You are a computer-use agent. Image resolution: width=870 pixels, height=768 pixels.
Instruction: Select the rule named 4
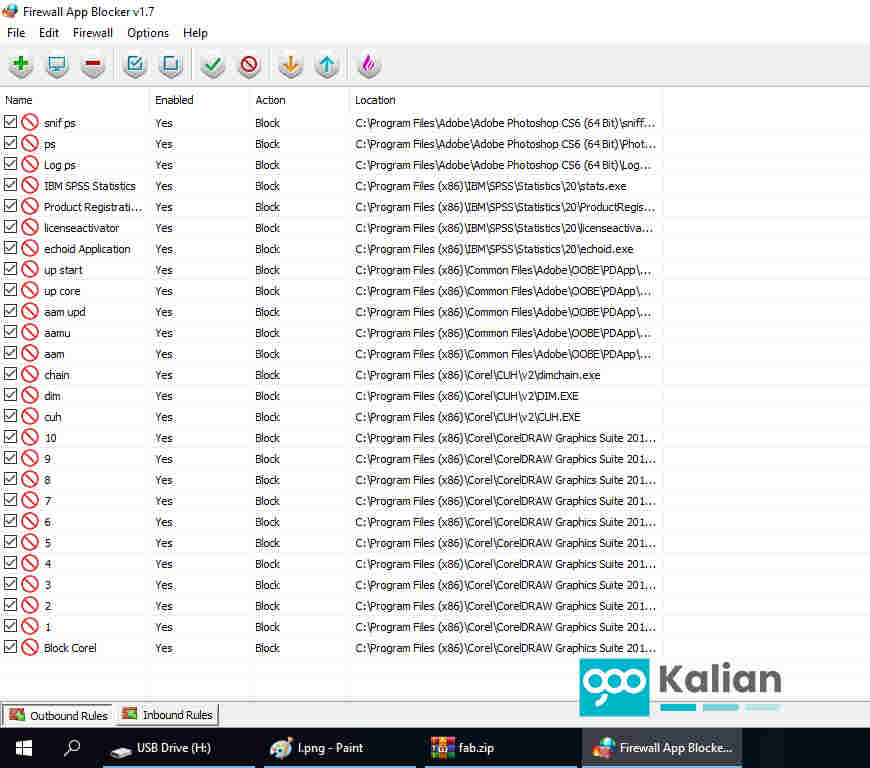(332, 563)
